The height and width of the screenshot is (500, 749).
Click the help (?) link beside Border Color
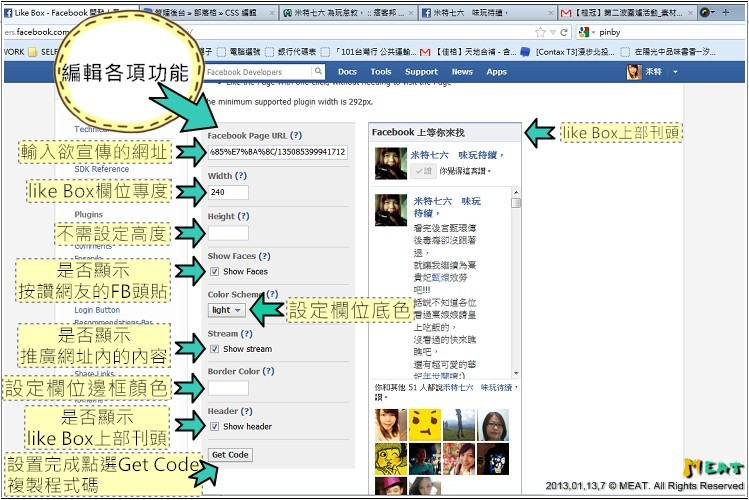[268, 371]
